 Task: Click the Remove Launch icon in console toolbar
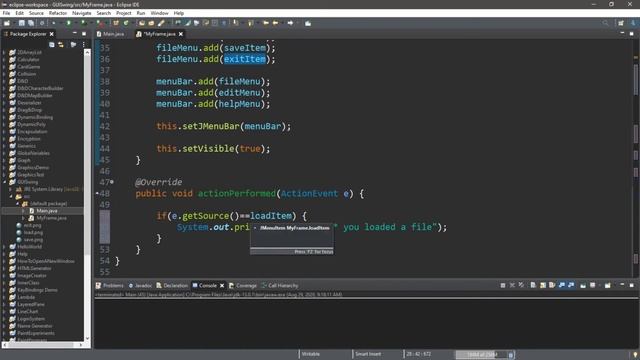click(x=512, y=285)
